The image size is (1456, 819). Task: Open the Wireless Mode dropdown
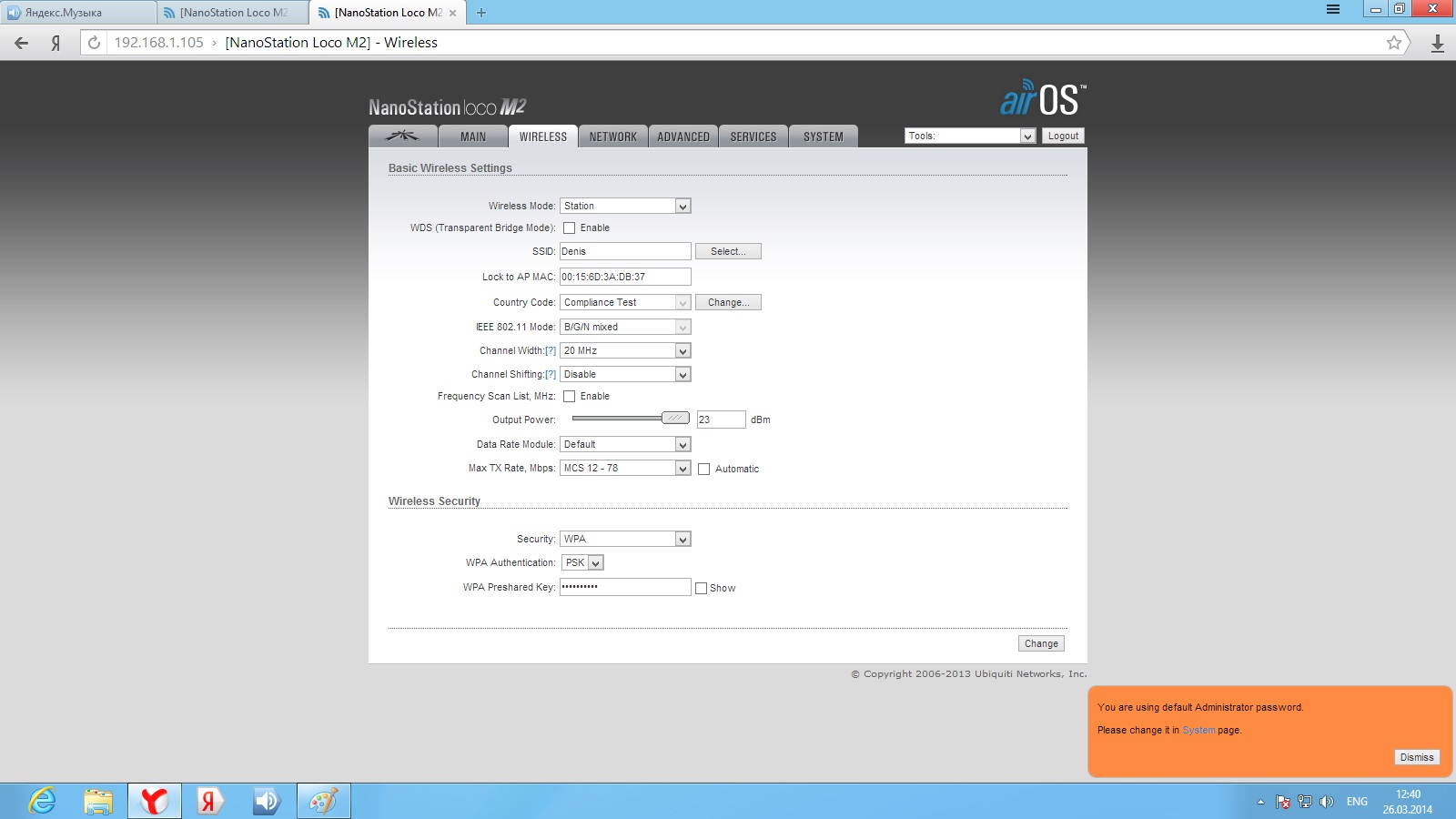click(x=625, y=207)
